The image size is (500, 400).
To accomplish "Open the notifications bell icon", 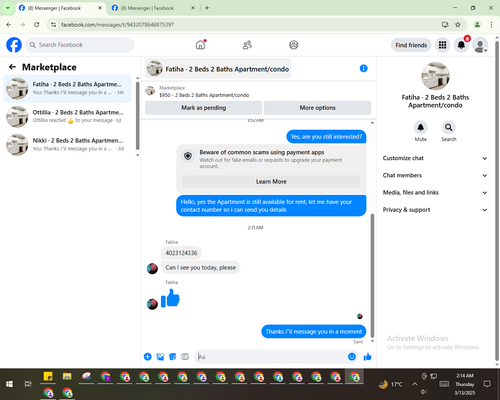I will point(461,45).
